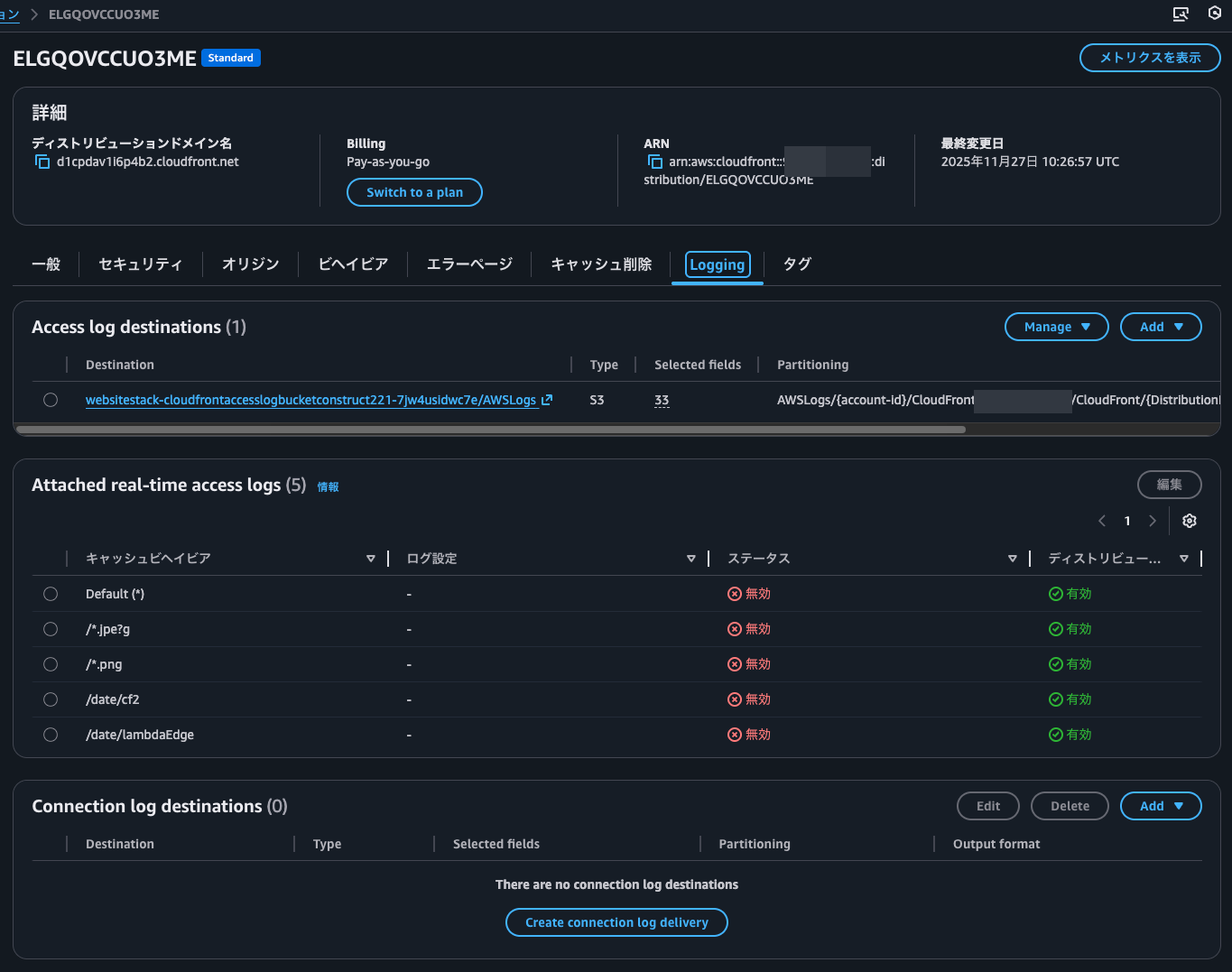The height and width of the screenshot is (972, 1232).
Task: Click the horizontal scrollbar under access logs
Action: [491, 430]
